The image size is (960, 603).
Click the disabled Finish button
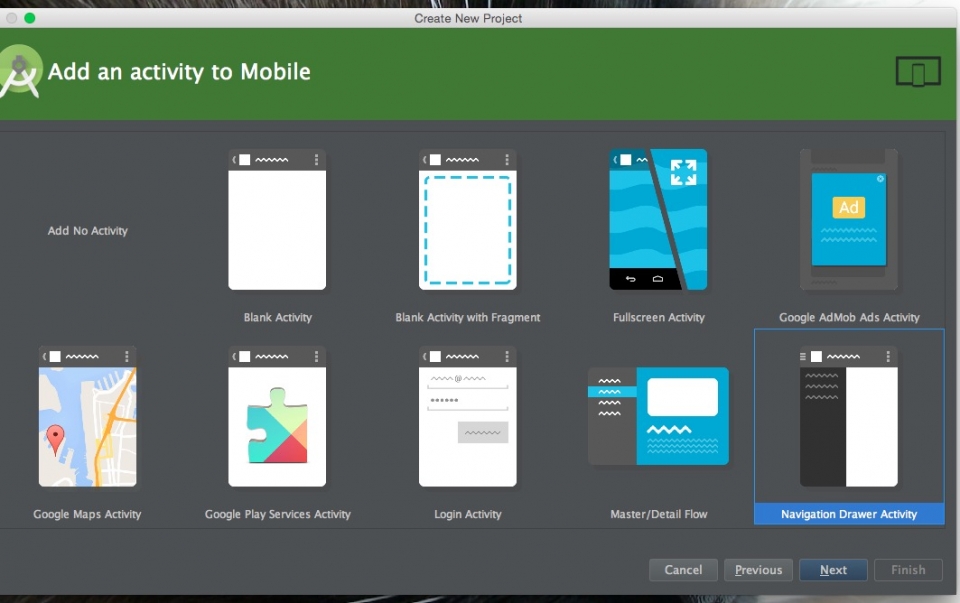click(x=908, y=570)
